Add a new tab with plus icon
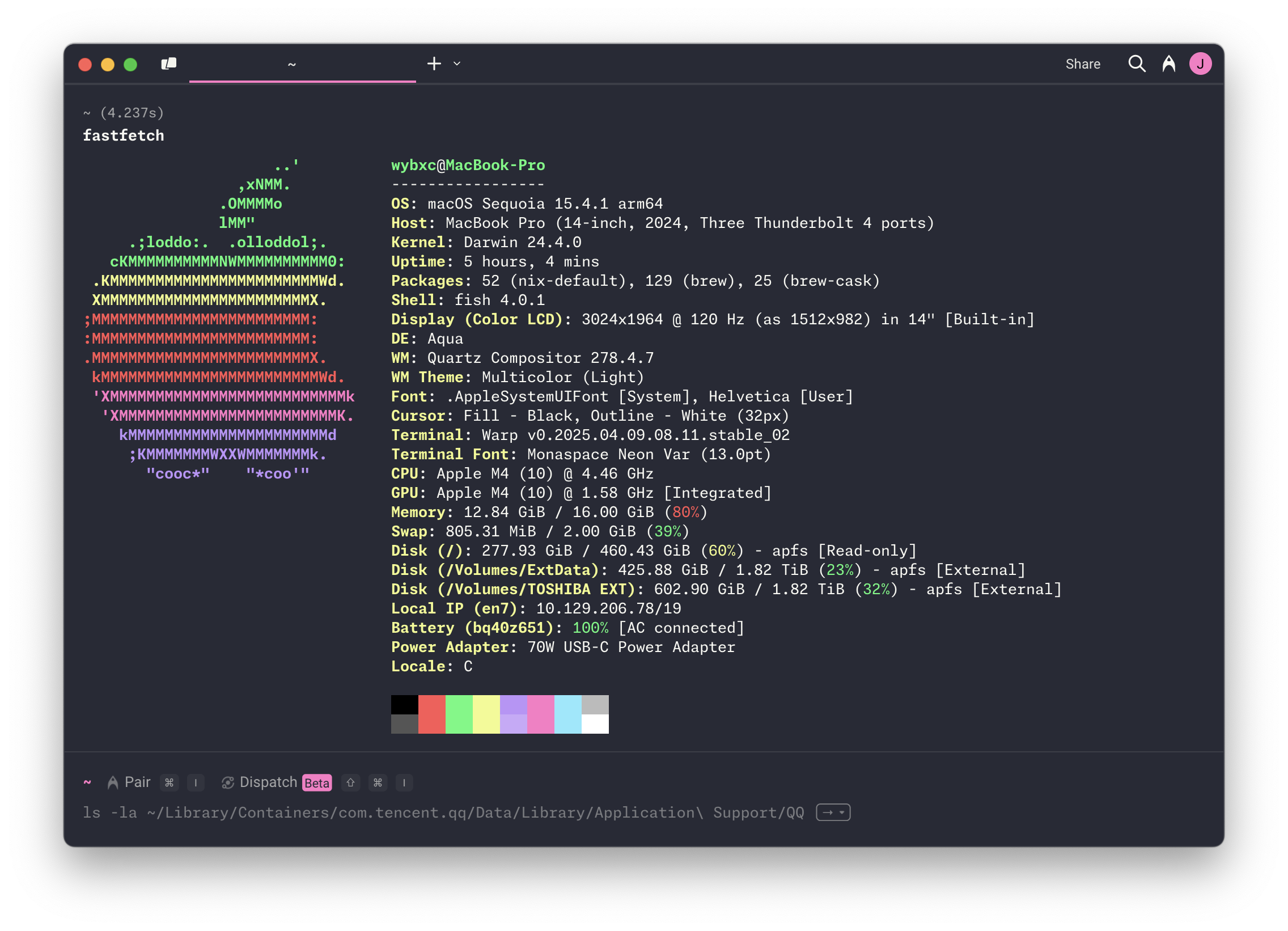The image size is (1288, 931). [x=434, y=64]
